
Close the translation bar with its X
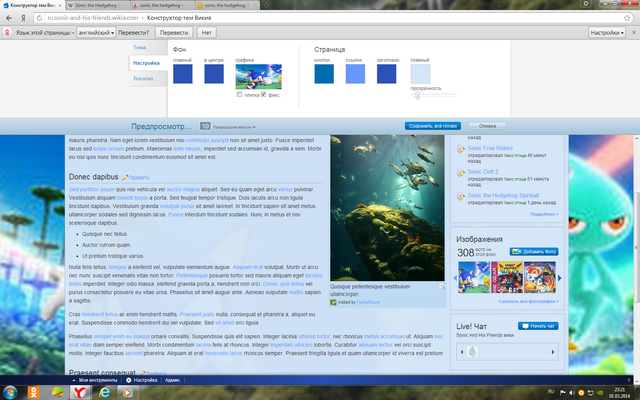pos(634,33)
